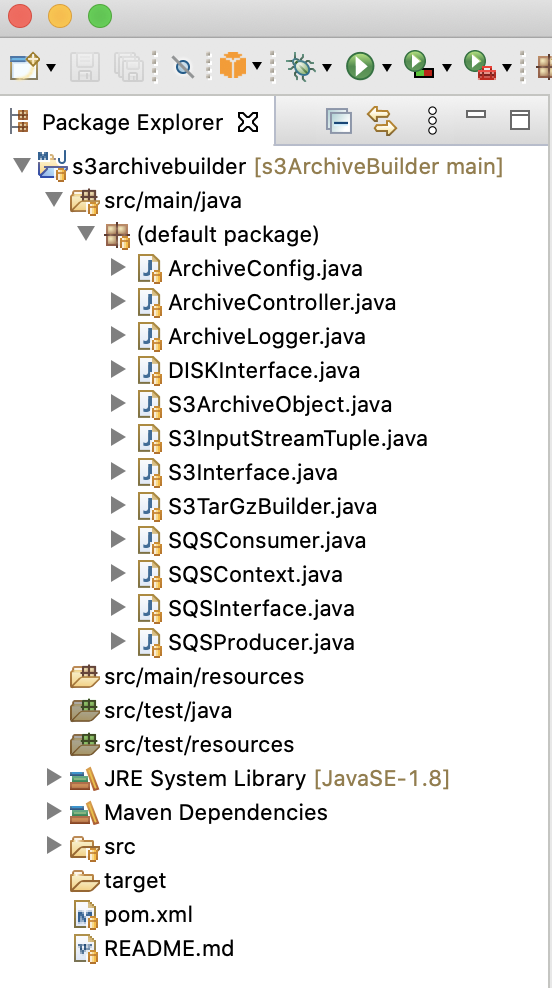This screenshot has height=988, width=552.
Task: Run the project with green play button
Action: 360,66
